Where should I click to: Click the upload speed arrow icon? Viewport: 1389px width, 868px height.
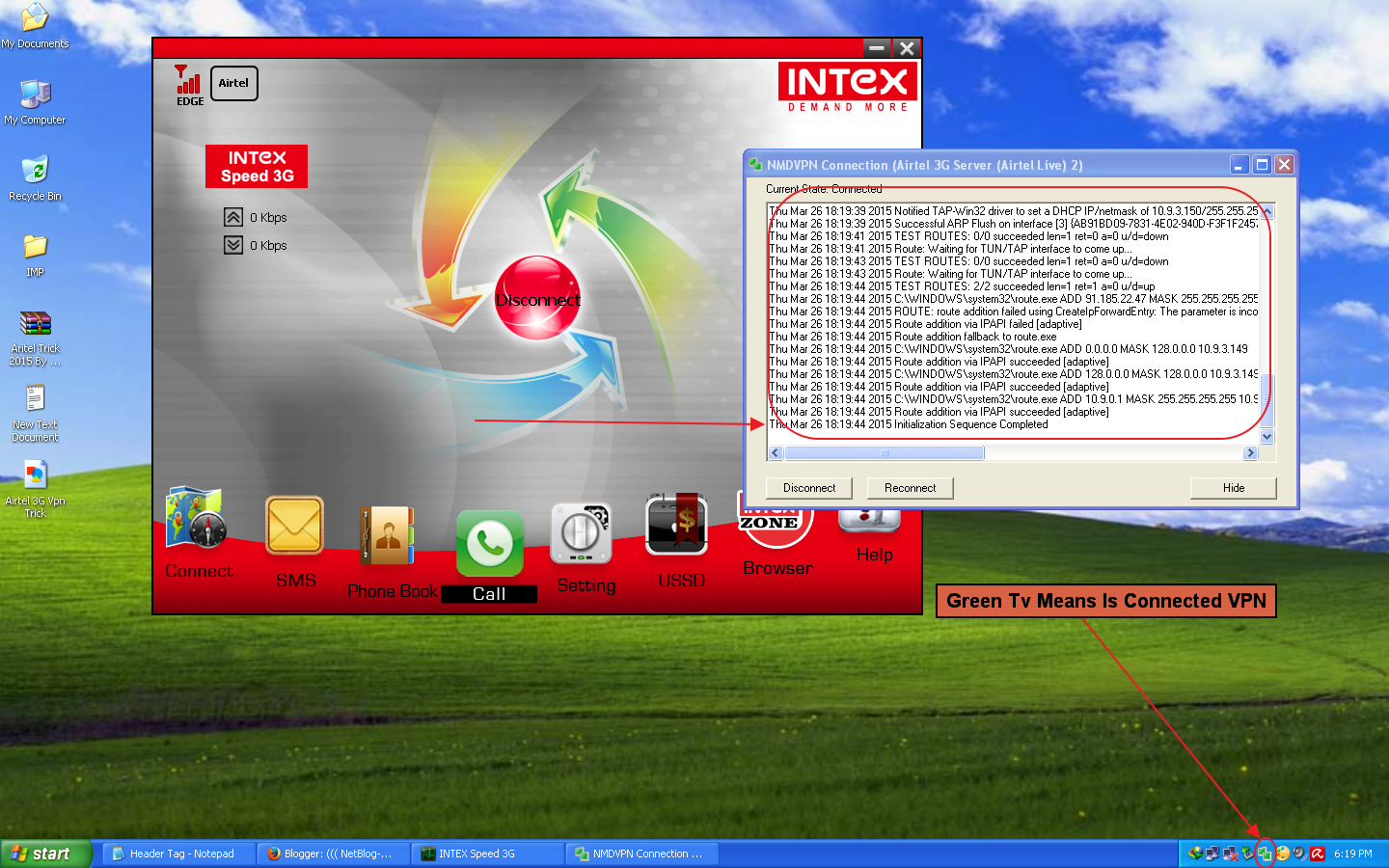coord(233,217)
